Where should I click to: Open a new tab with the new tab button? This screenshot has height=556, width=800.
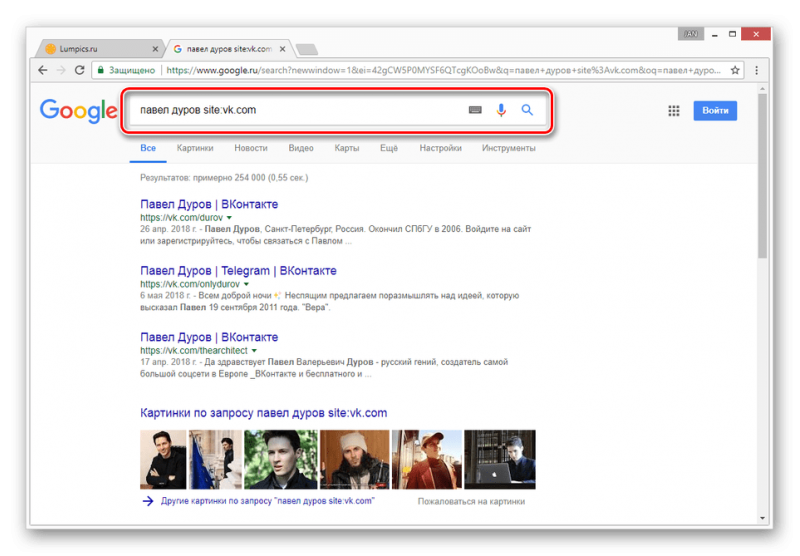point(307,49)
